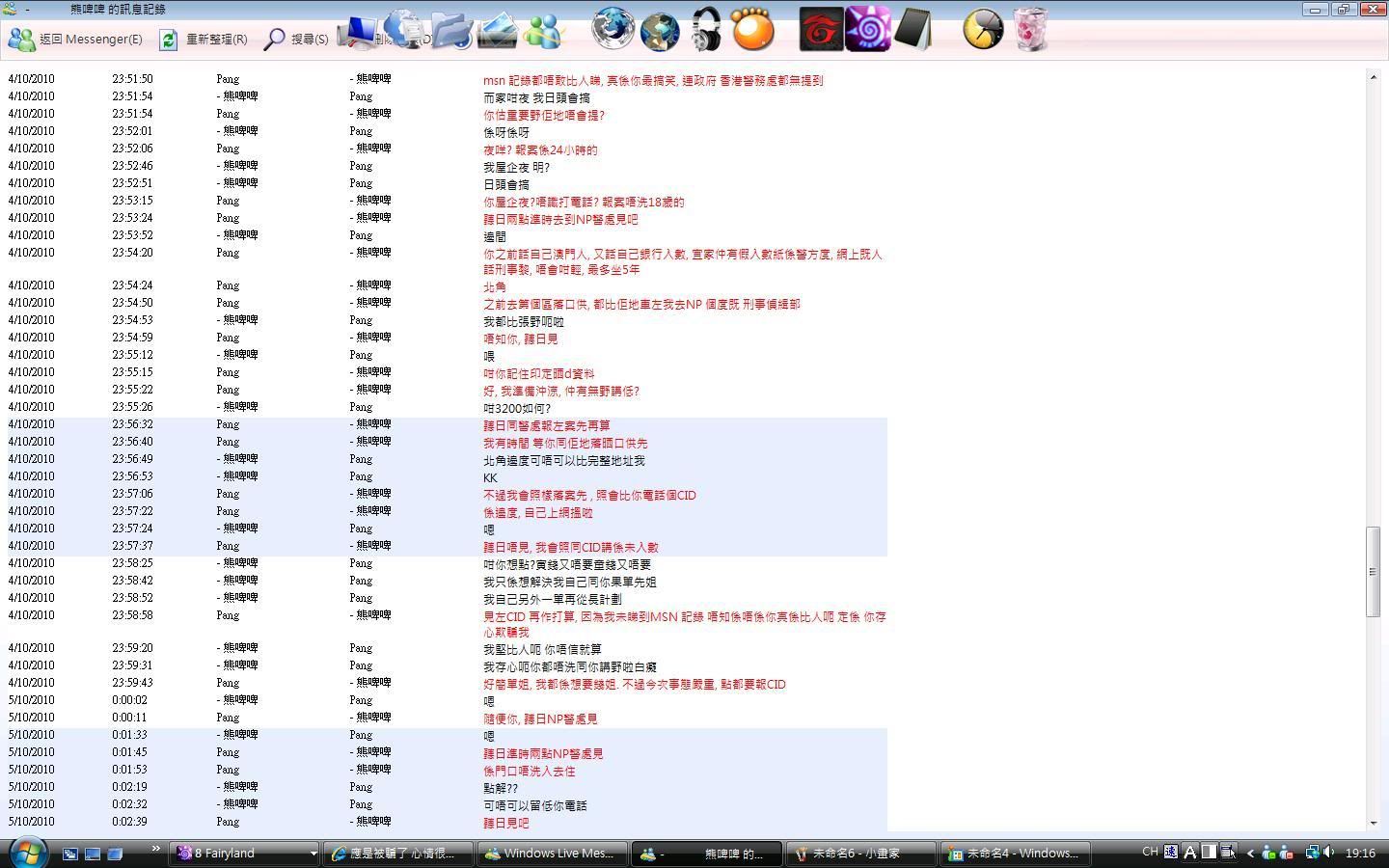The image size is (1389, 868).
Task: Click the scroll down arrow of the message log
Action: click(1374, 823)
